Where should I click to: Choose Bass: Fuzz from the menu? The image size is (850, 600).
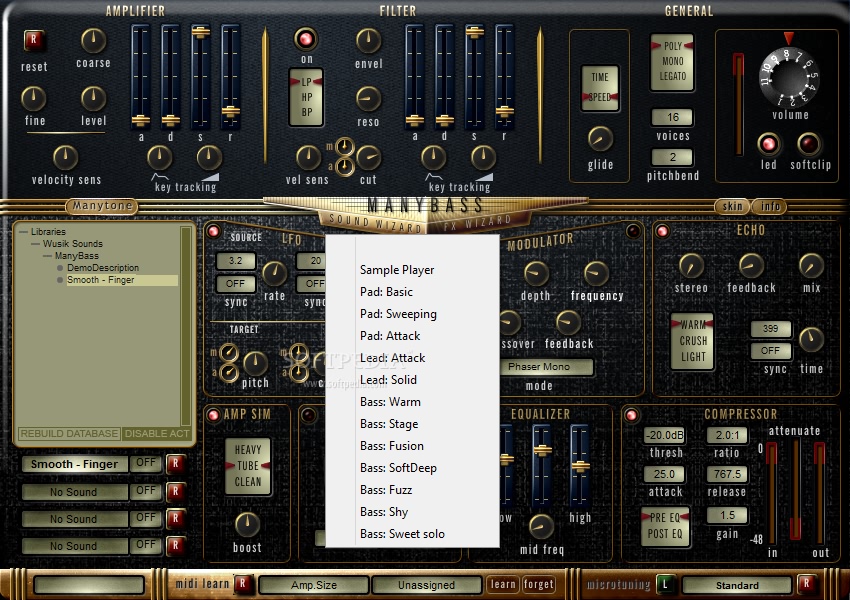(x=413, y=490)
